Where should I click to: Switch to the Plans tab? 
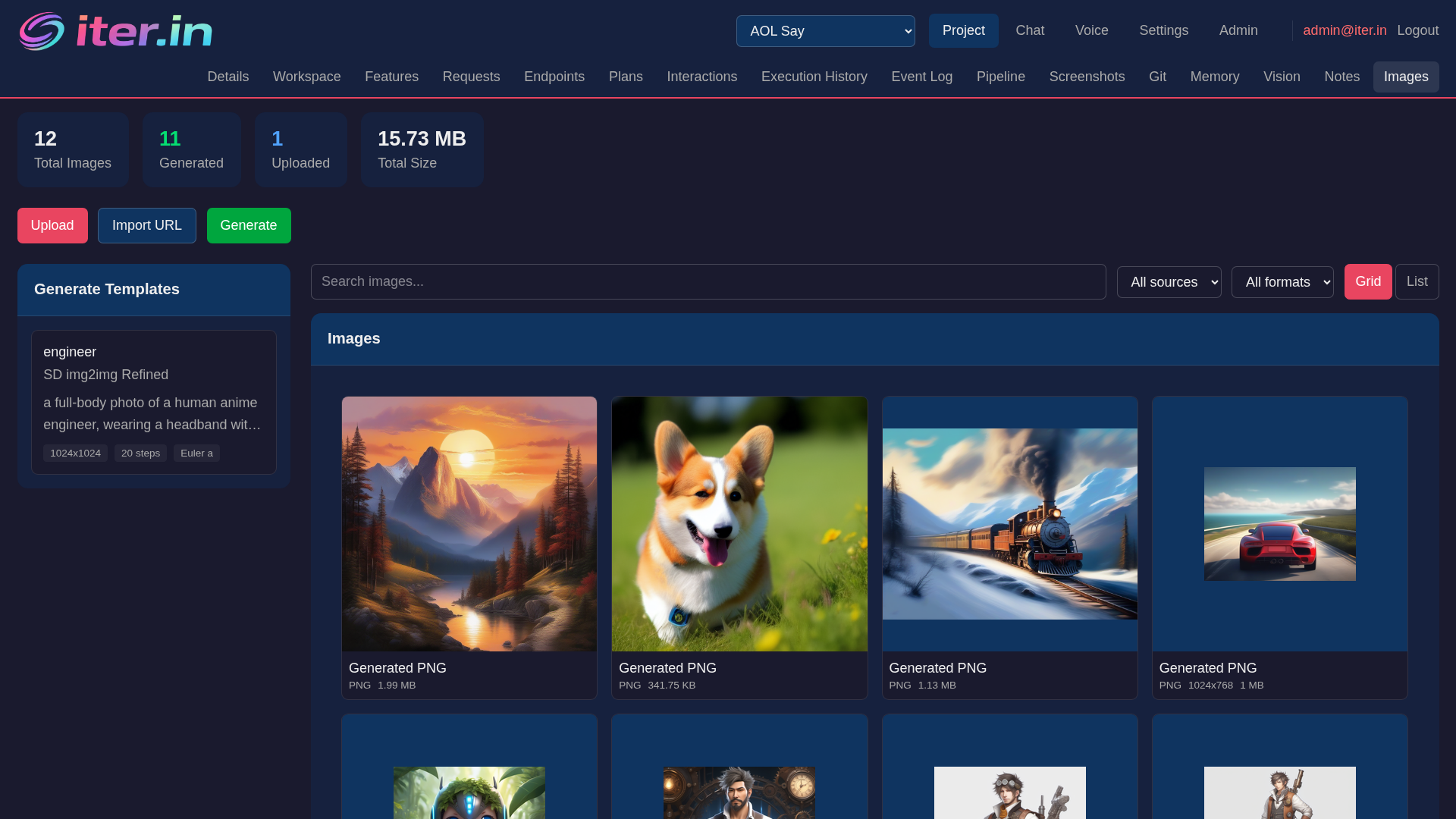[626, 77]
